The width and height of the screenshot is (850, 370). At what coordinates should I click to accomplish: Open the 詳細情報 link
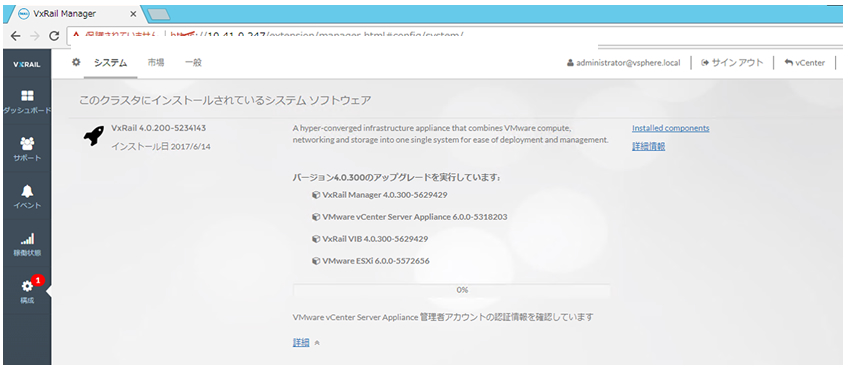pos(648,146)
